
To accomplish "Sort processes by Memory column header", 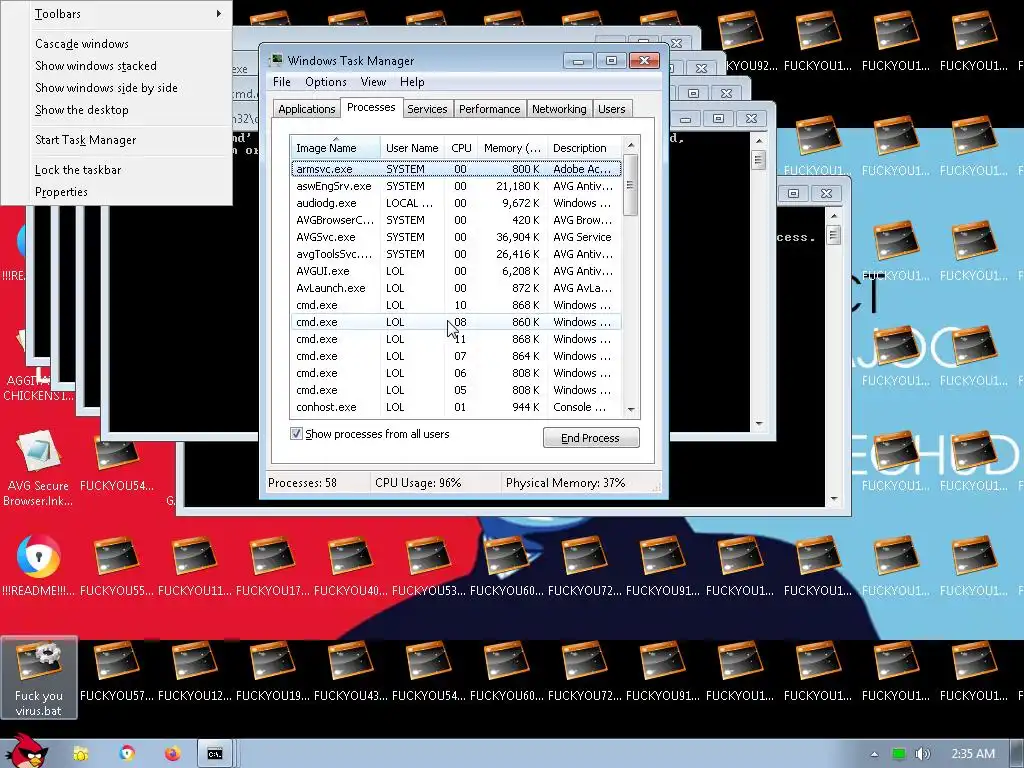I will (x=513, y=148).
